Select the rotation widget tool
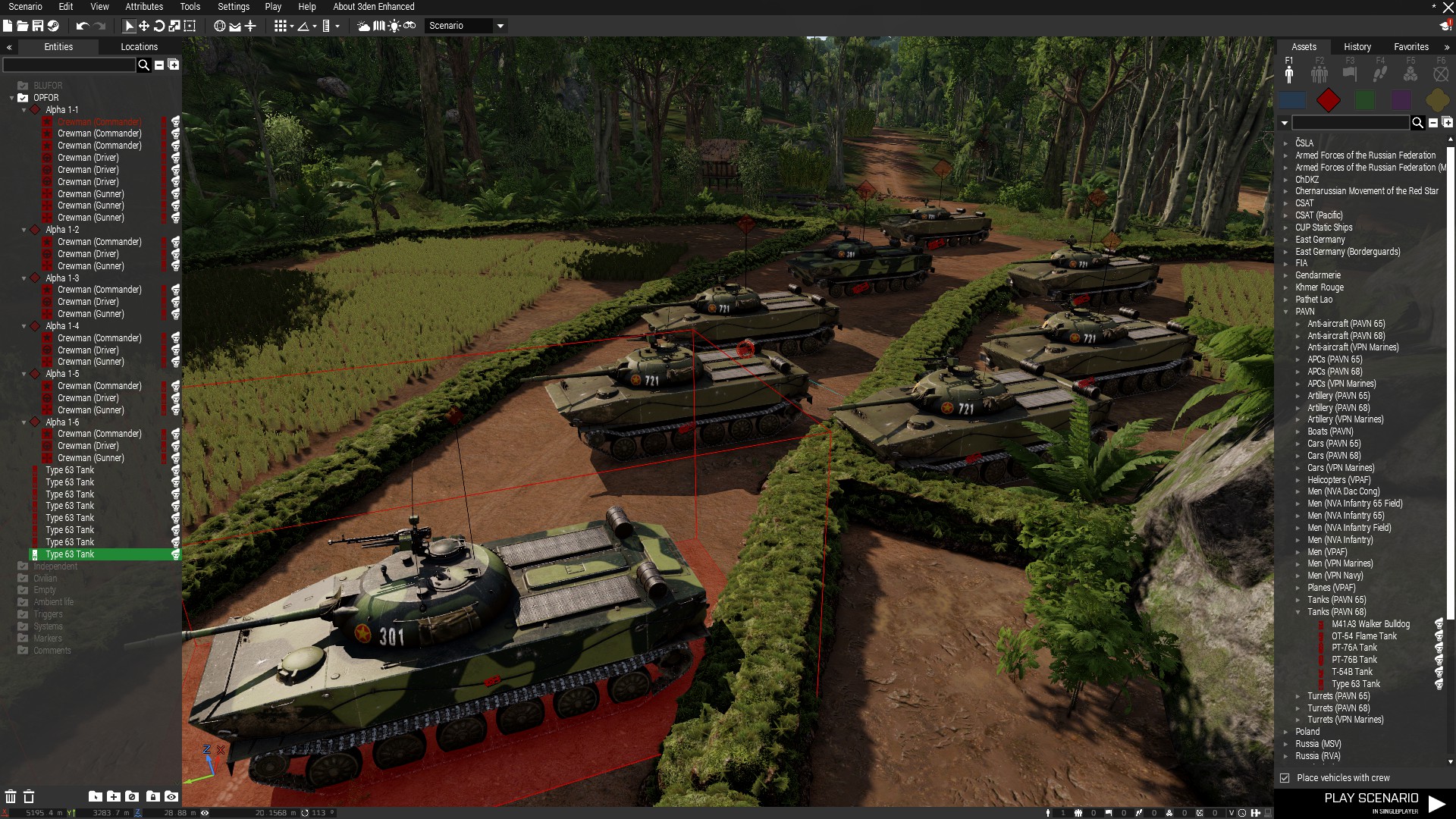 pos(159,26)
